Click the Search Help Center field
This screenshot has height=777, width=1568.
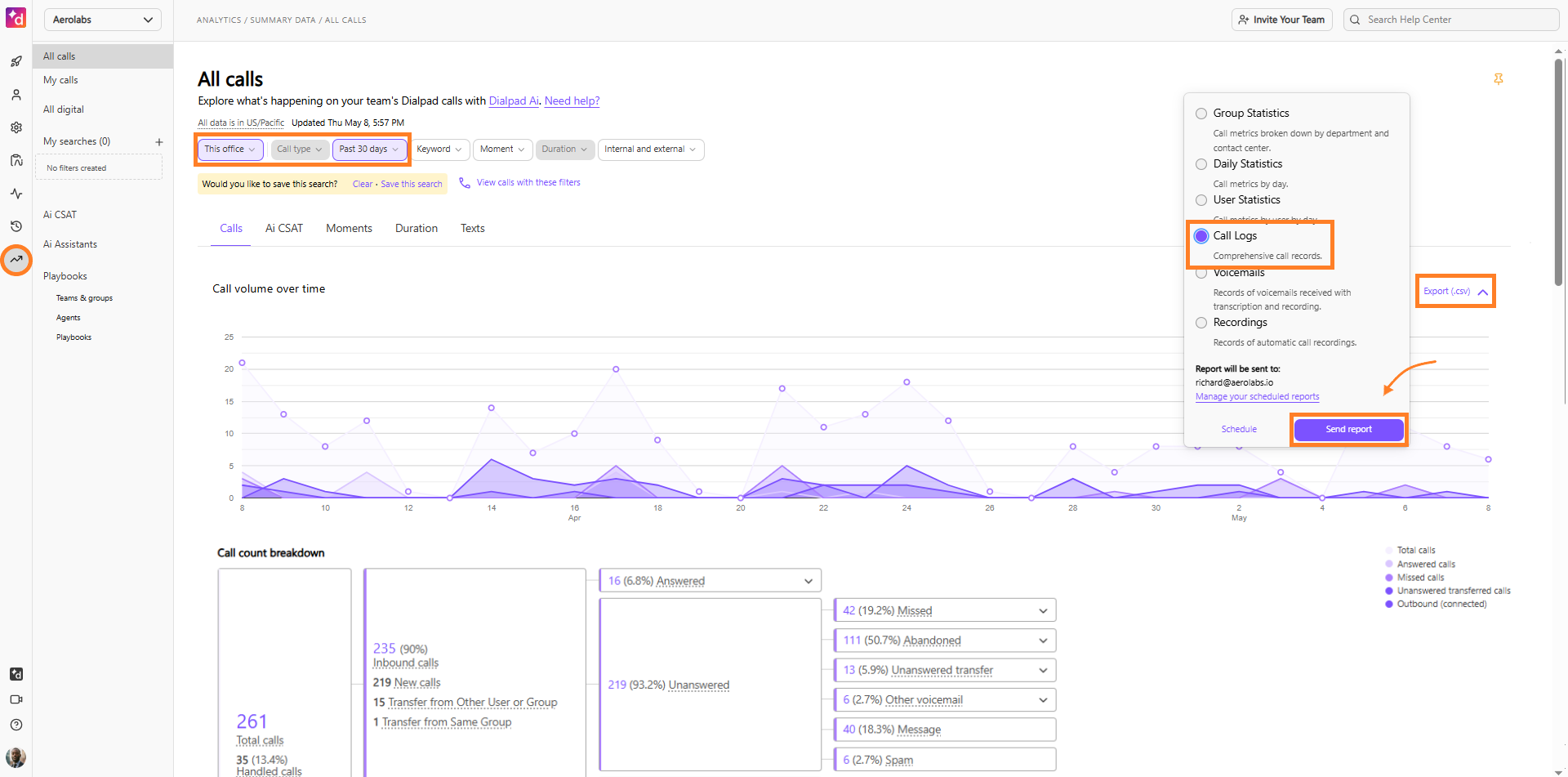click(1451, 20)
